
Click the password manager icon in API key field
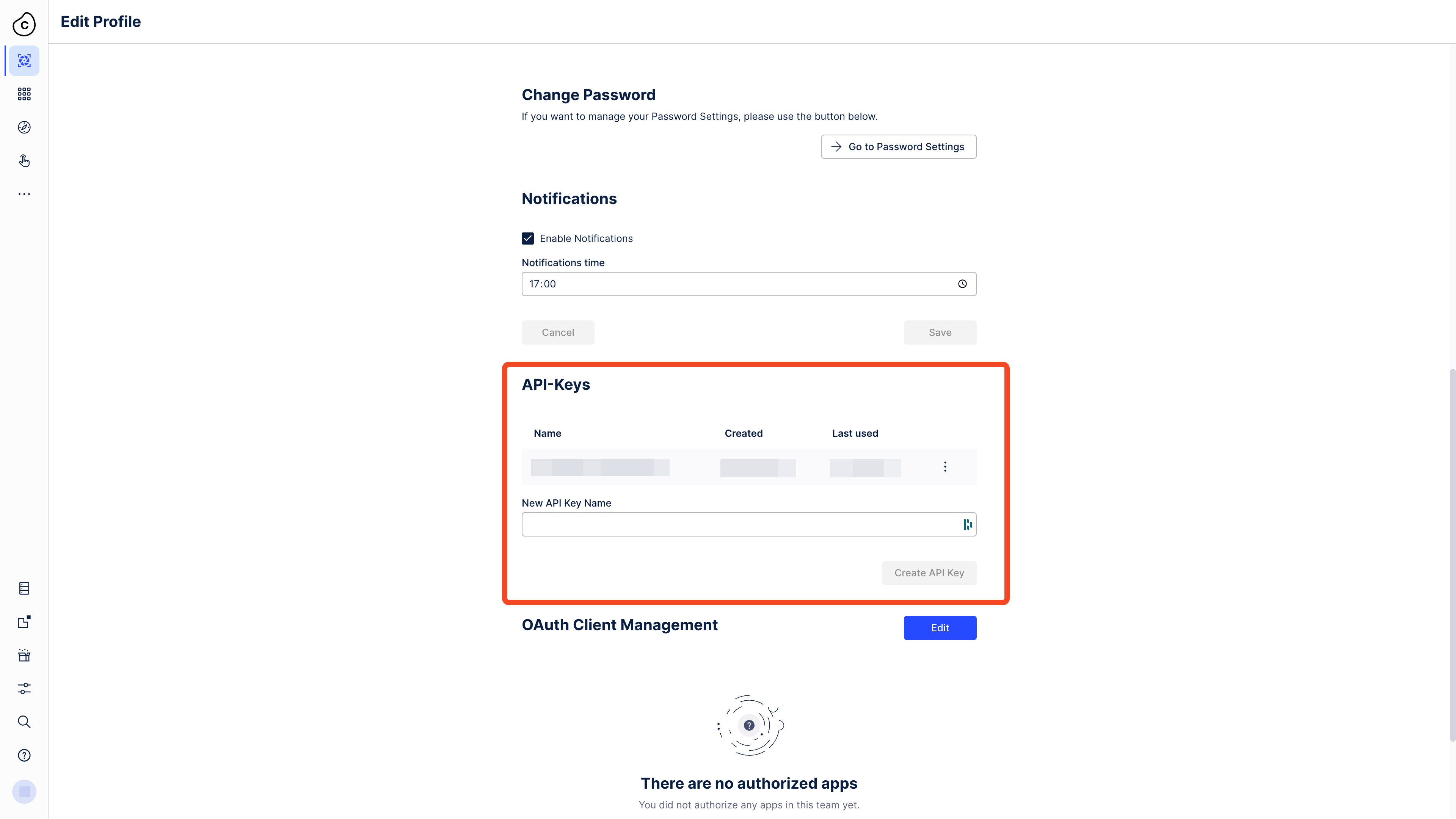967,524
